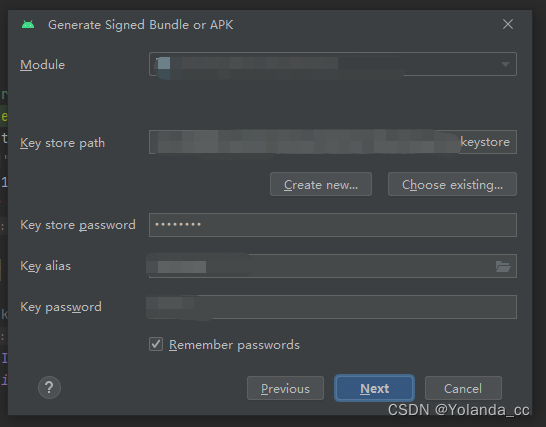Click the question mark help icon
Screen dimensions: 546x427
49,387
